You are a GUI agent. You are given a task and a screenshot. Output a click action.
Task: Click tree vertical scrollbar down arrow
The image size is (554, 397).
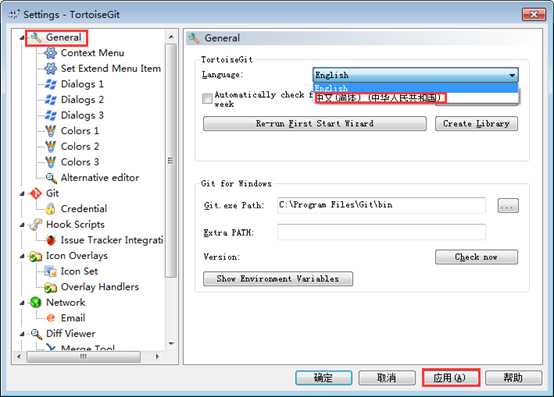171,343
